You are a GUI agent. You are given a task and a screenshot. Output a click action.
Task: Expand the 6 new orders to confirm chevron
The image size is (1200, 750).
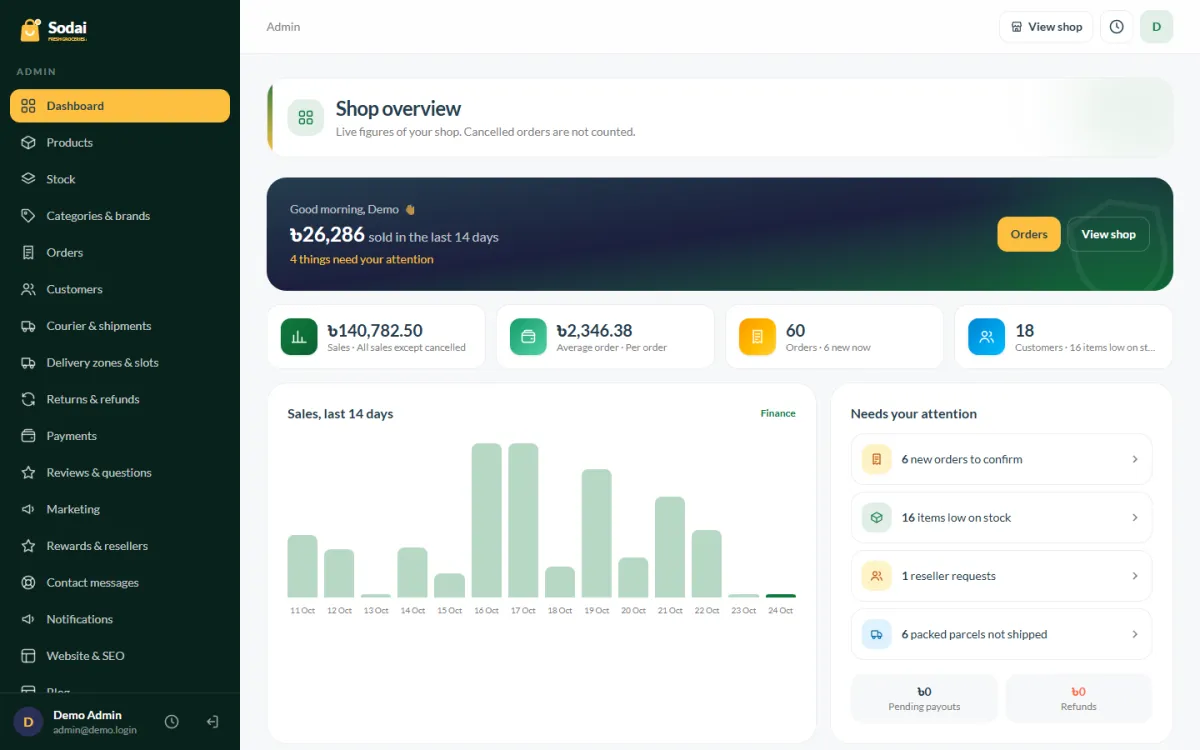pyautogui.click(x=1135, y=460)
